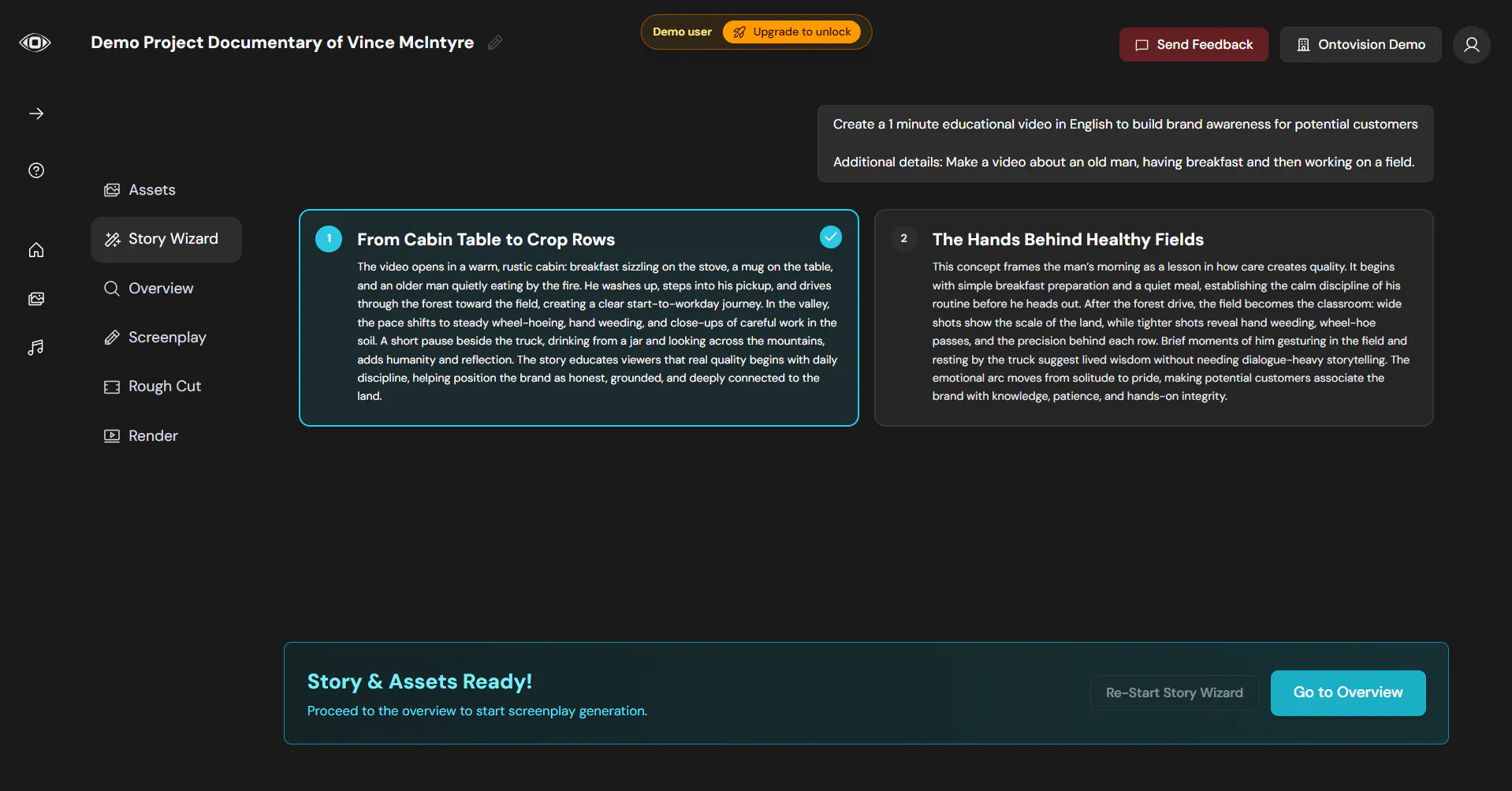
Task: Click Proceed to the overview text
Action: 477,711
